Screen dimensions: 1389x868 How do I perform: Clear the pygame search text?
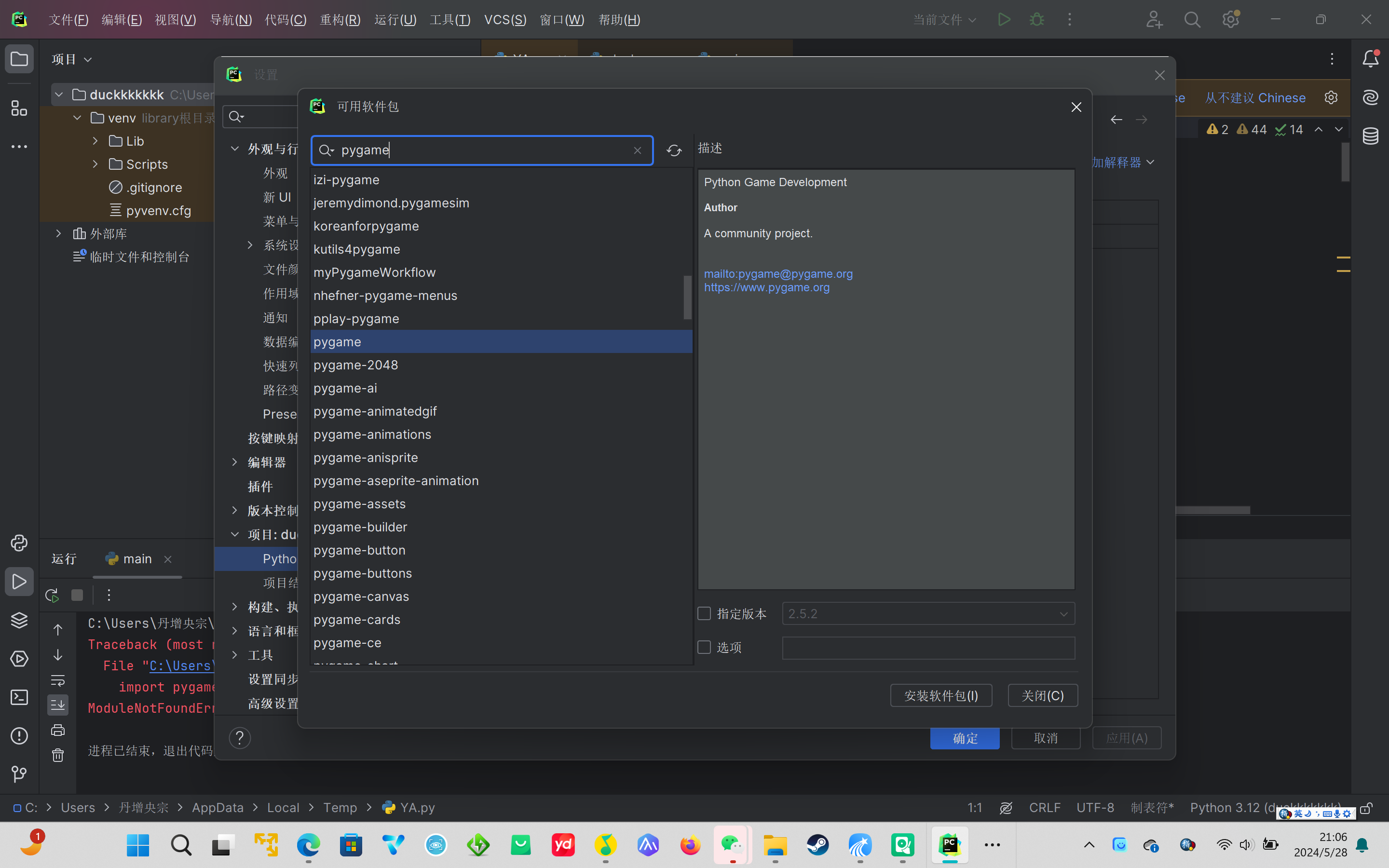[637, 150]
